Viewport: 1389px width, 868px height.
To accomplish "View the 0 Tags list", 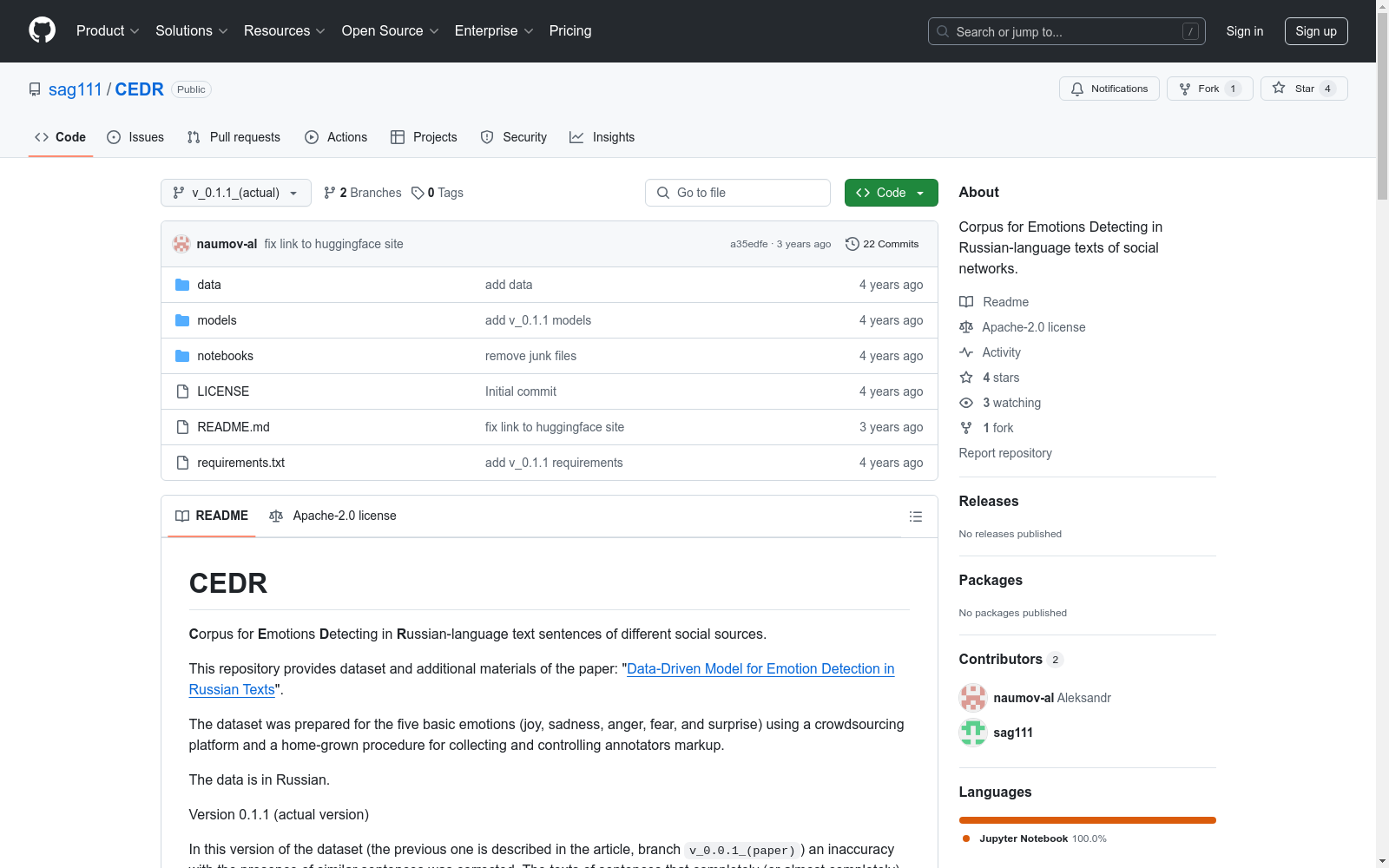I will [438, 193].
